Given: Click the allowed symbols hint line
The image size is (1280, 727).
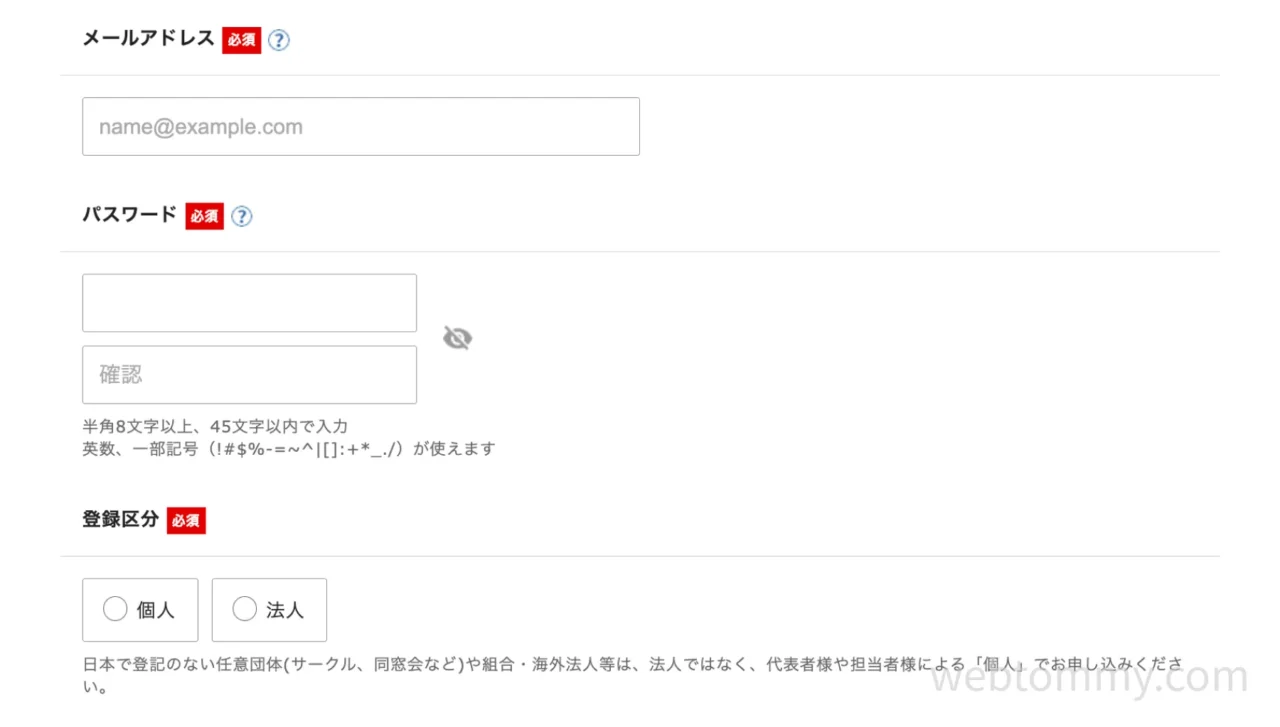Looking at the screenshot, I should (288, 449).
